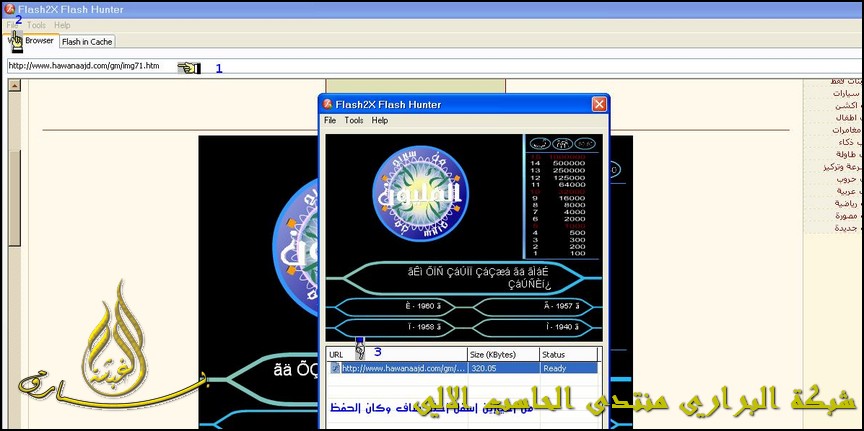The image size is (864, 431).
Task: Open Tools menu in the popup window
Action: [x=354, y=120]
